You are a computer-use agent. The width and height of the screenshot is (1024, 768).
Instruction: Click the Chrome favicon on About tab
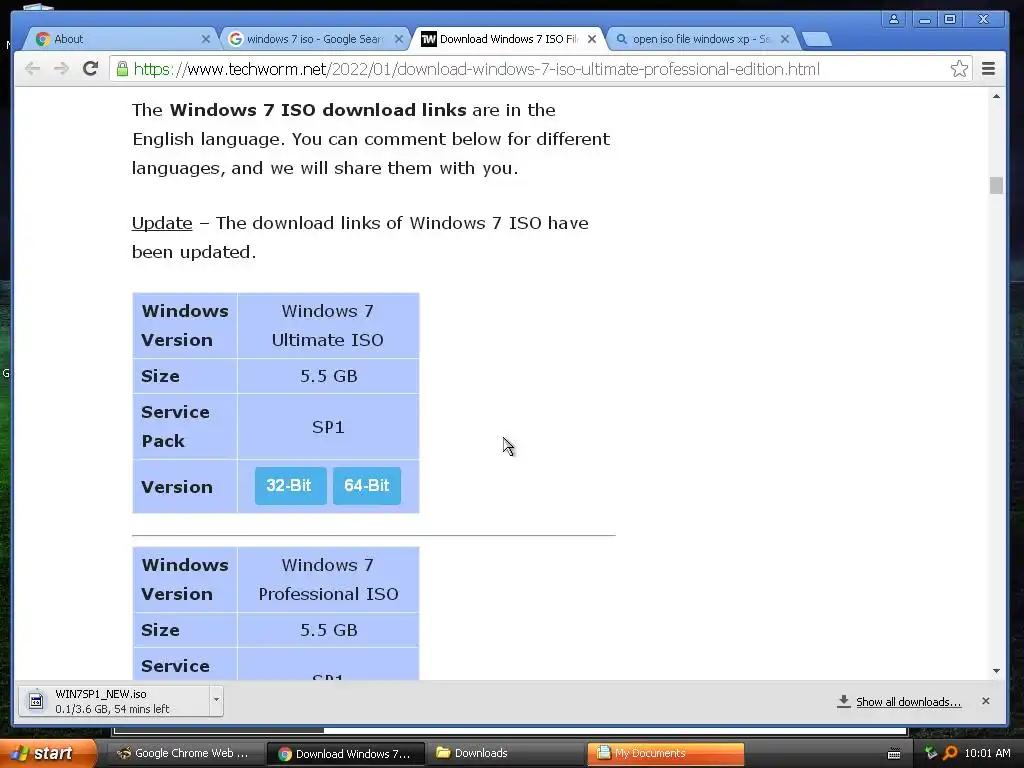43,39
